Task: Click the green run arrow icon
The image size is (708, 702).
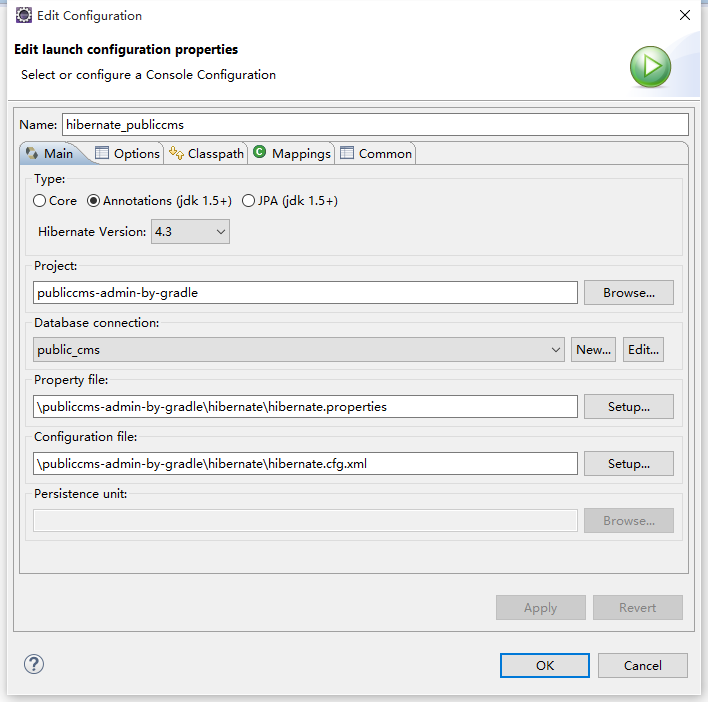Action: (x=650, y=68)
